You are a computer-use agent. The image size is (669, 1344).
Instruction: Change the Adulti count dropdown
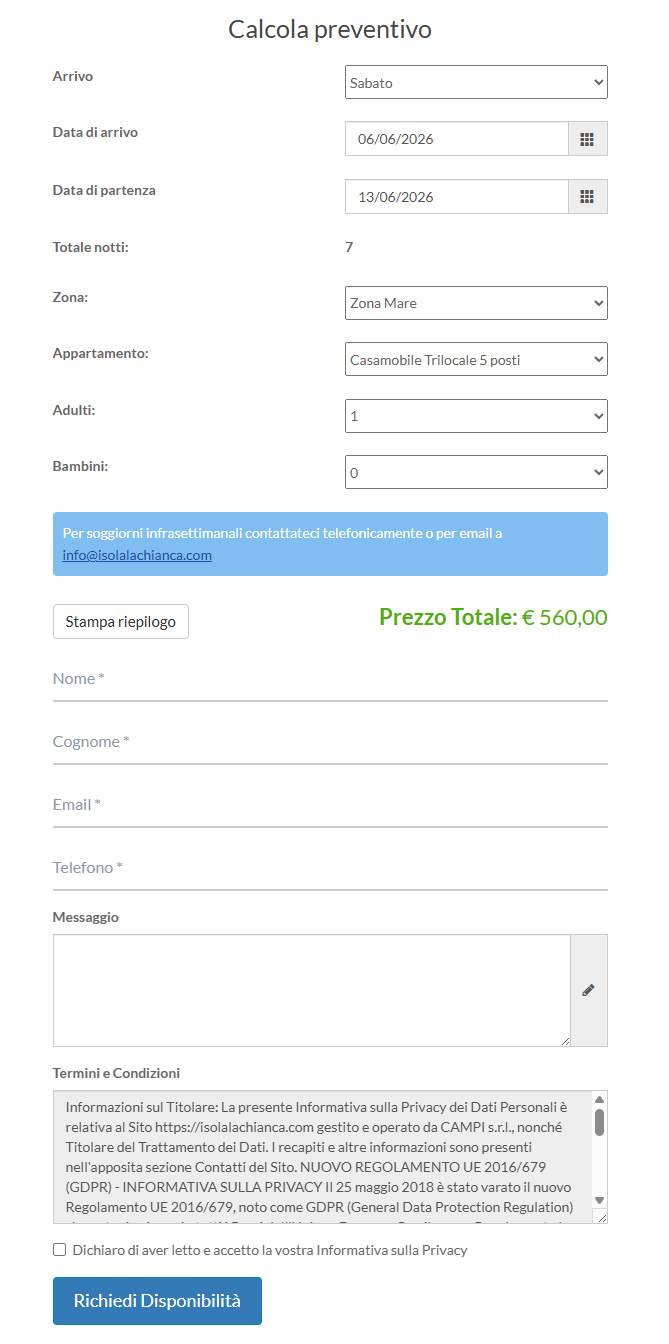[x=476, y=416]
